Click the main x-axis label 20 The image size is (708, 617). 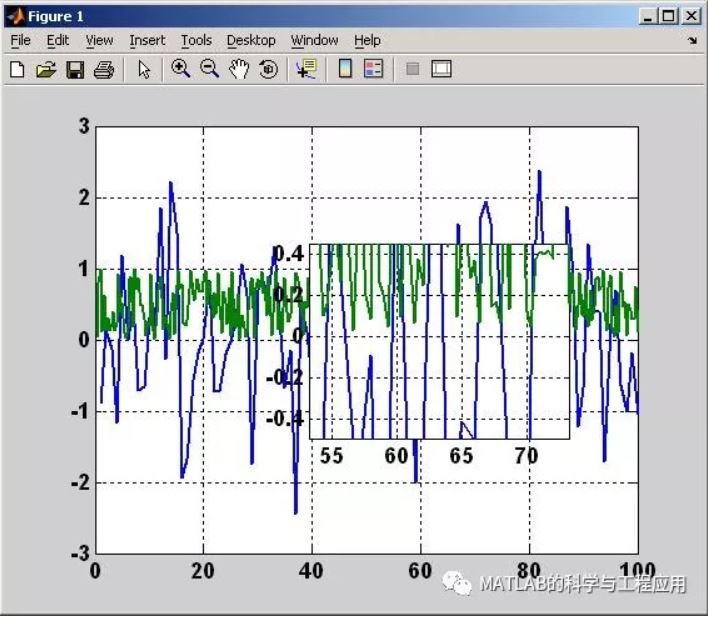[x=202, y=571]
